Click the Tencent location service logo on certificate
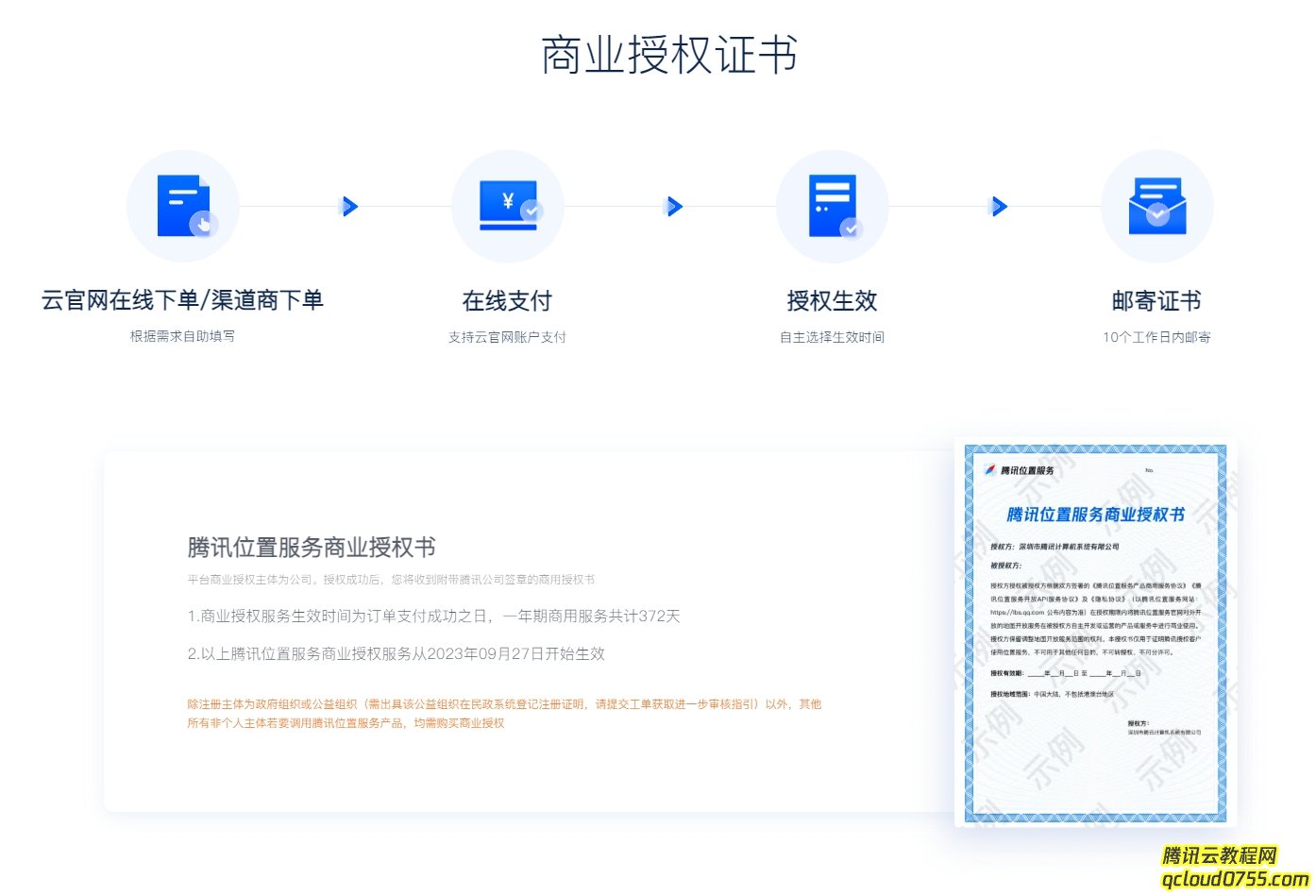Viewport: 1316px width, 896px height. point(1020,470)
